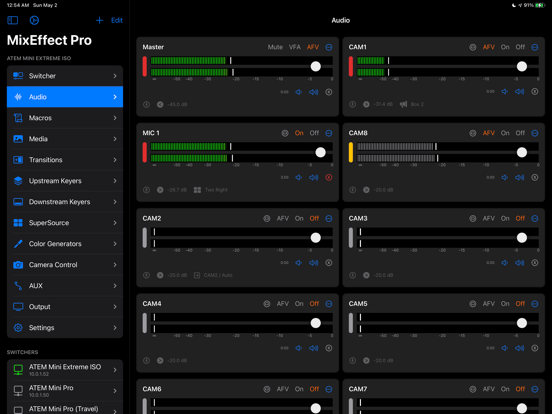This screenshot has height=414, width=552.
Task: Select ATEM Mini Pro (Travel) switcher
Action: point(65,409)
